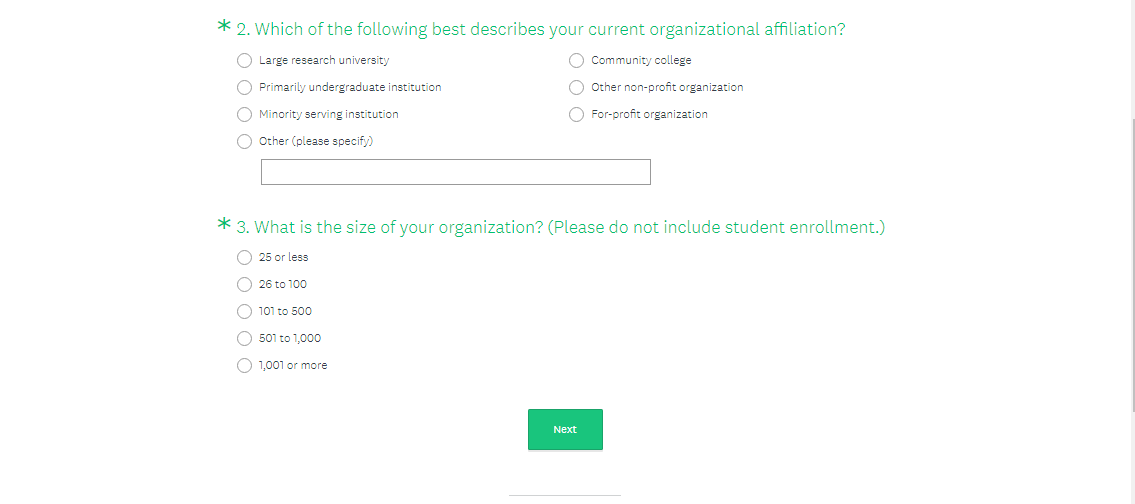The width and height of the screenshot is (1135, 504).
Task: Click the required asterisk beside question 3
Action: pyautogui.click(x=224, y=225)
